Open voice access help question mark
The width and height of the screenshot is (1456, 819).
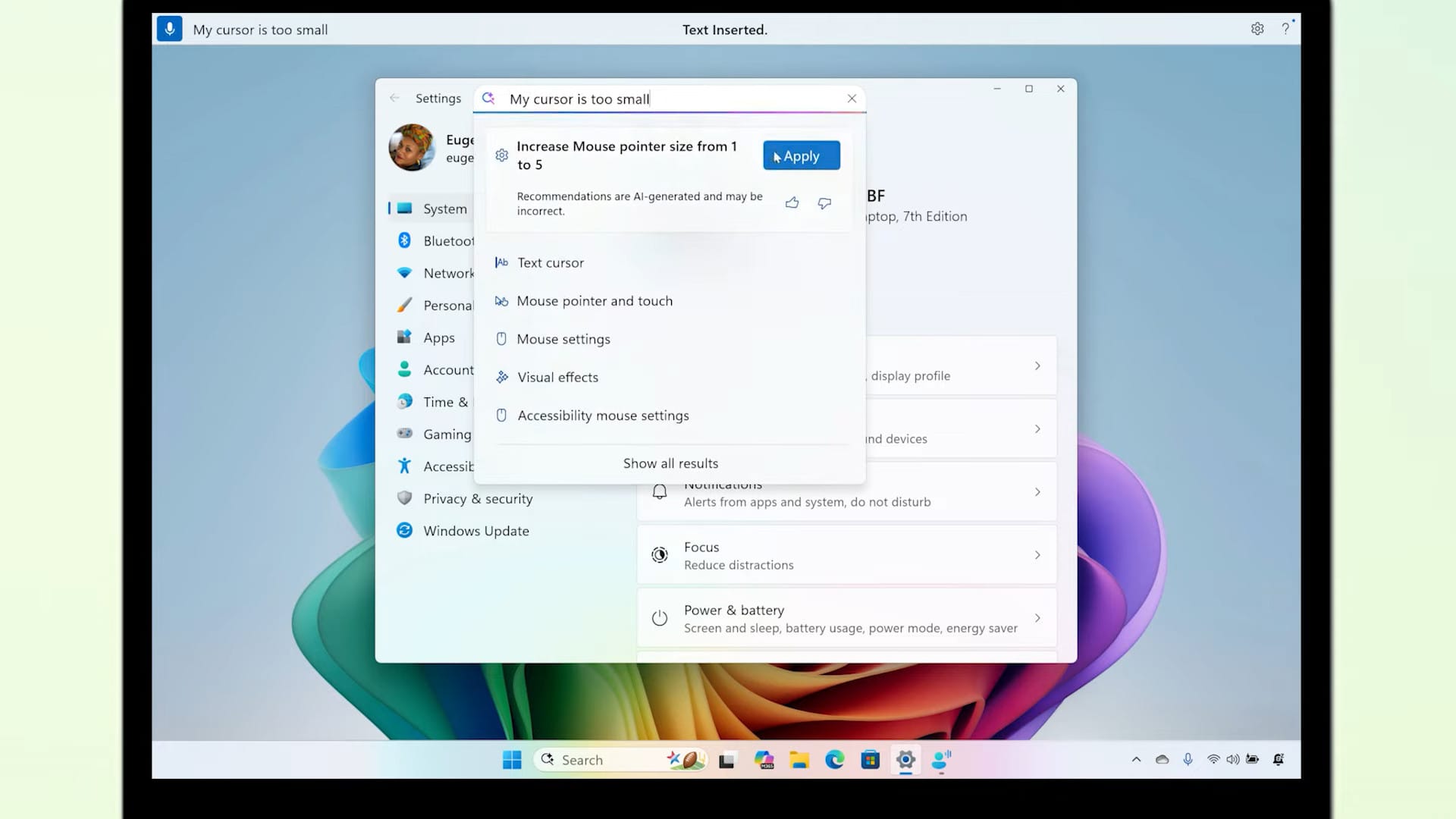(x=1285, y=29)
